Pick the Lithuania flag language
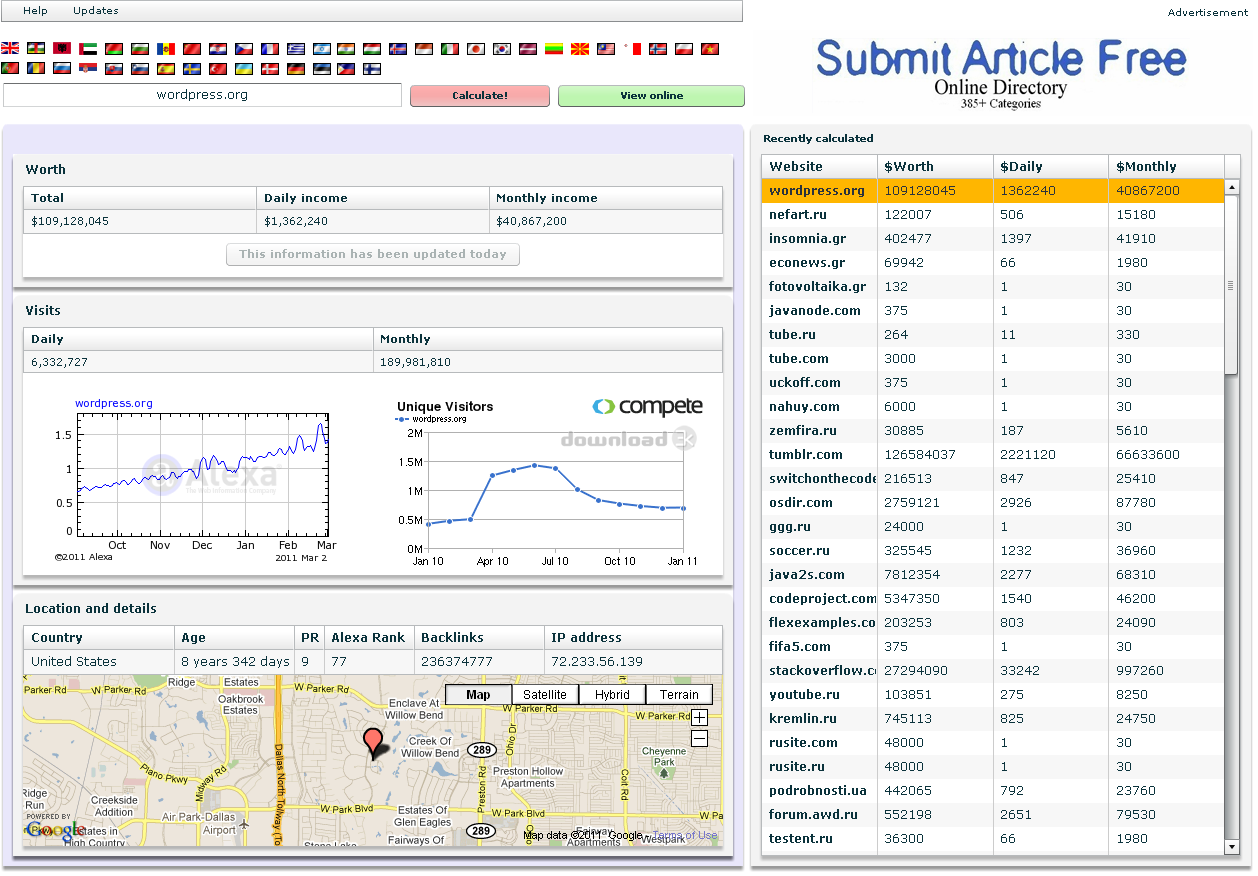Viewport: 1258px width, 876px height. 556,48
